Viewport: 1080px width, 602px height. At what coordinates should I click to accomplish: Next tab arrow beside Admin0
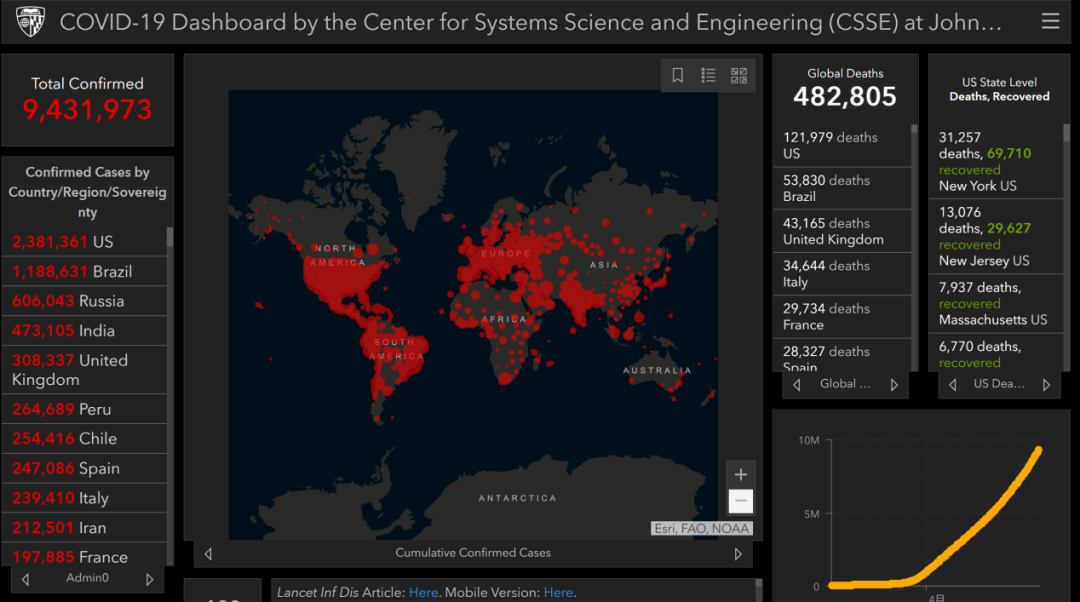click(149, 579)
